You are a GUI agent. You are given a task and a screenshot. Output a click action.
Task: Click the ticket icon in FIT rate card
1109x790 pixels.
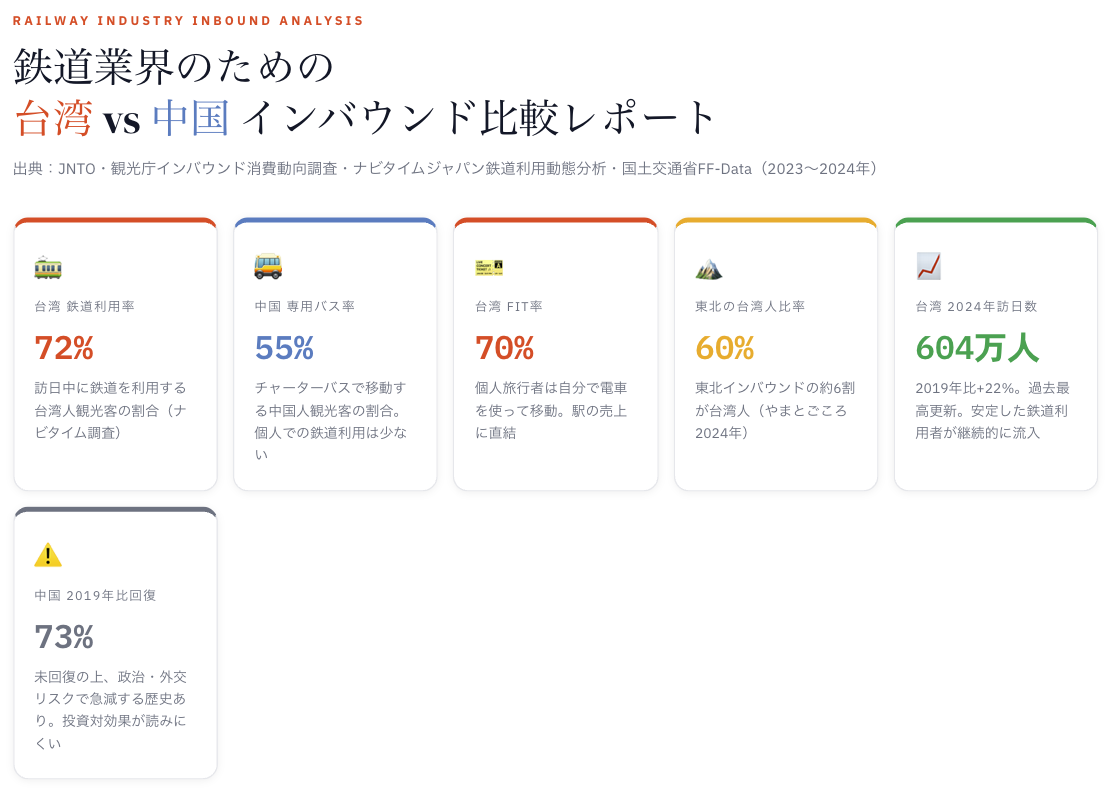click(489, 267)
